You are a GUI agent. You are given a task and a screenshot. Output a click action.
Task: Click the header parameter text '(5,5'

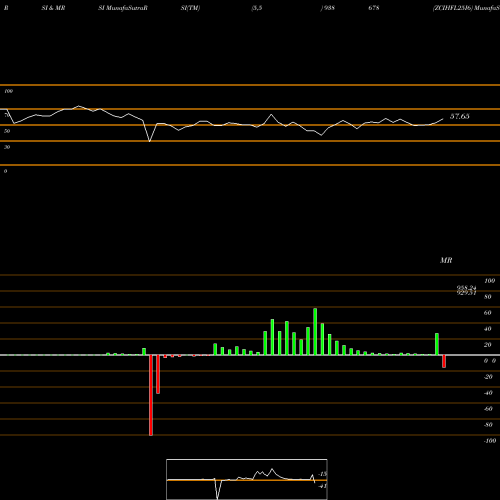coord(257,8)
